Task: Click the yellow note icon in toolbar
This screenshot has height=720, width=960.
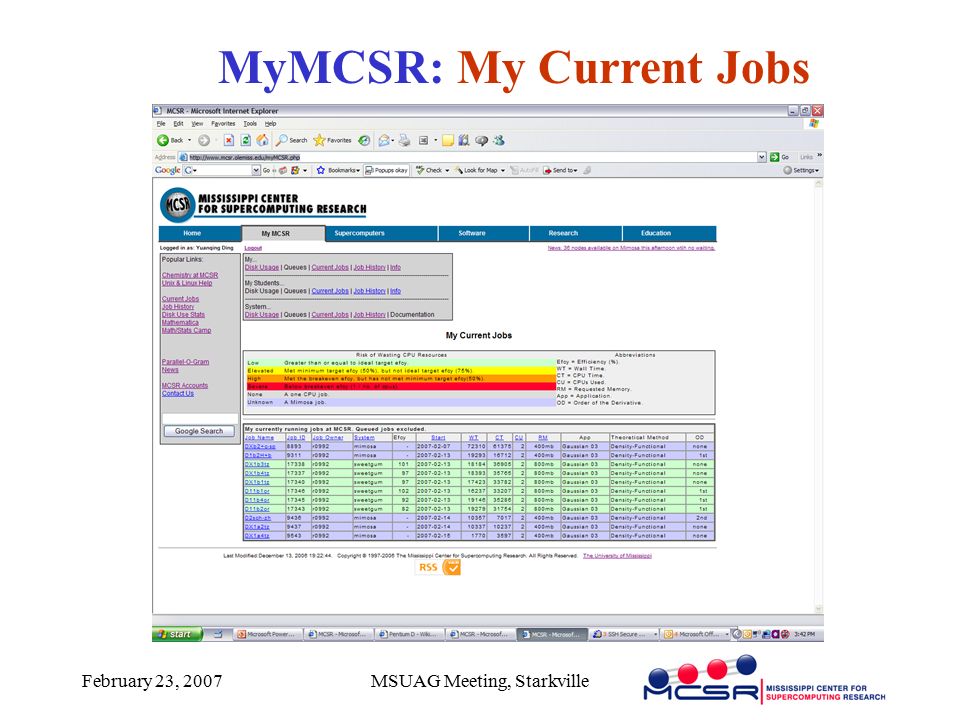Action: (448, 140)
